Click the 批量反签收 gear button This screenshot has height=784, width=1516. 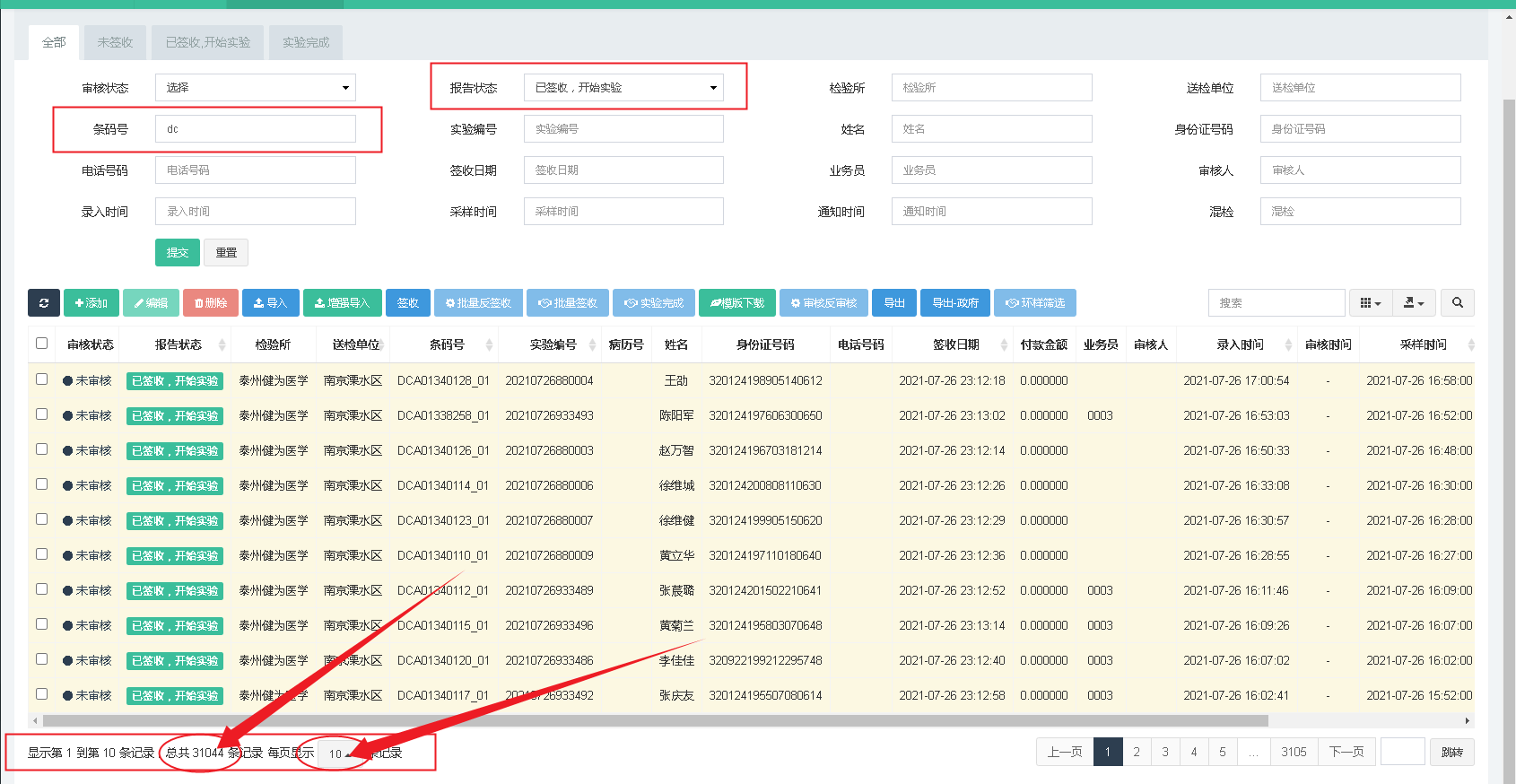478,303
